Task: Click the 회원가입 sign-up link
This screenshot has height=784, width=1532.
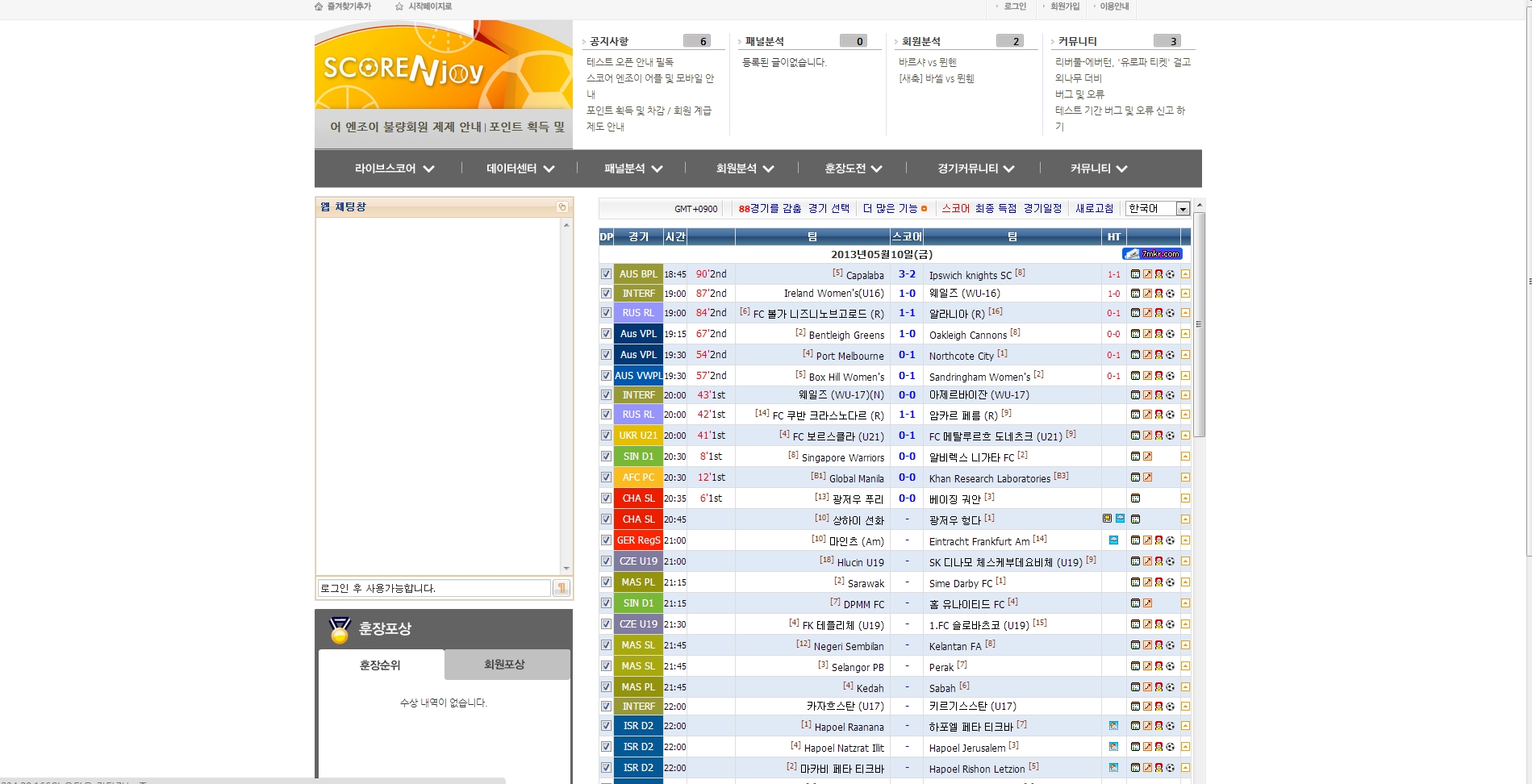Action: [x=1064, y=6]
